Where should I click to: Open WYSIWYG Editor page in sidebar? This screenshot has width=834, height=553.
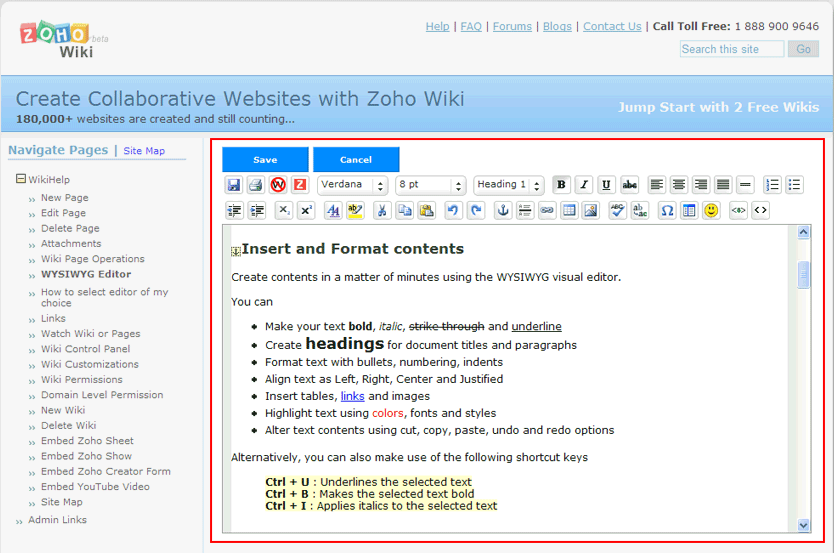click(86, 274)
